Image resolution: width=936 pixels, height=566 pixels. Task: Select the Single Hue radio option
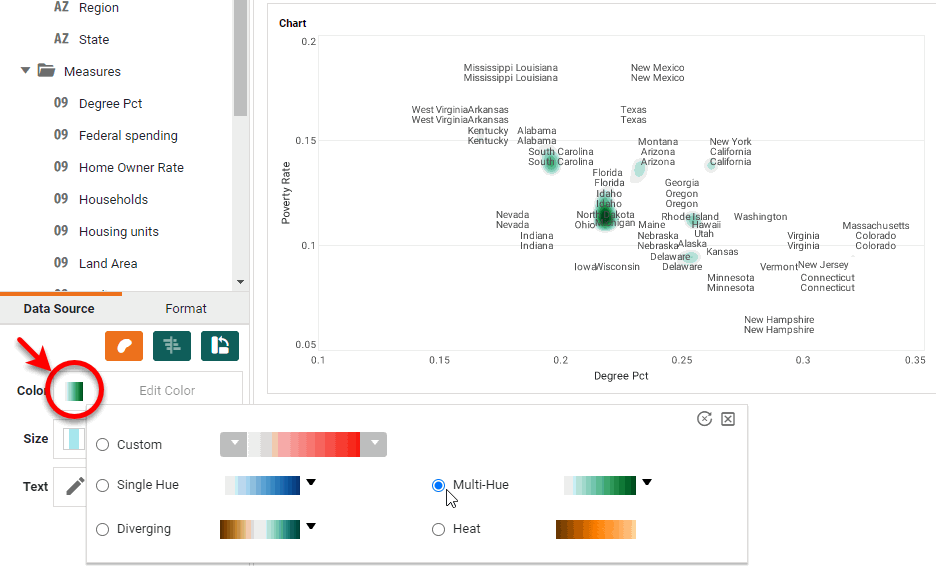pos(103,485)
